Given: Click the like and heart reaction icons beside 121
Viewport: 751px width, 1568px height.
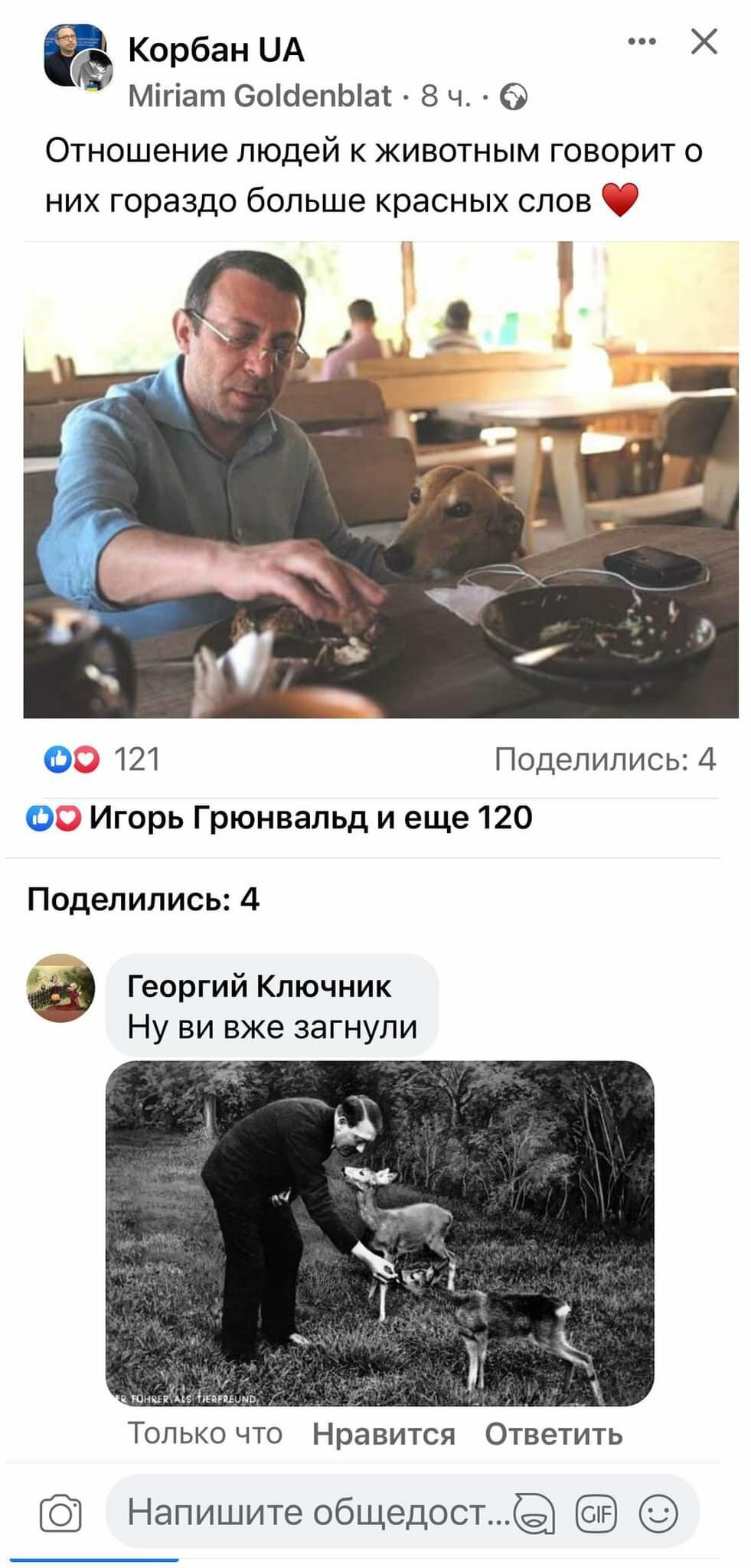Looking at the screenshot, I should (72, 759).
